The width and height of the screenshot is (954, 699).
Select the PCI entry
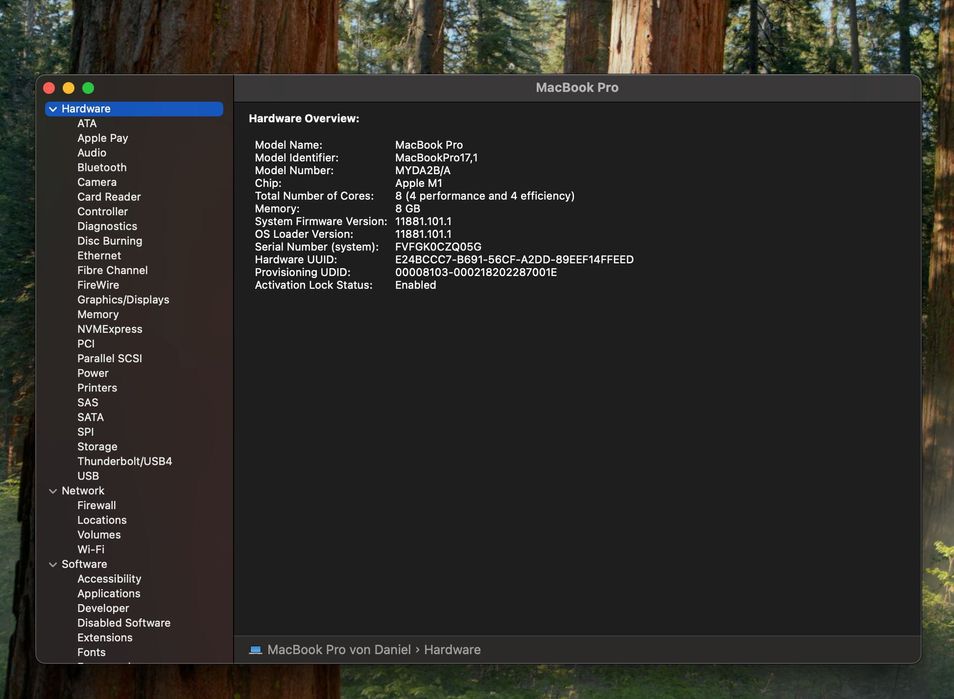86,344
